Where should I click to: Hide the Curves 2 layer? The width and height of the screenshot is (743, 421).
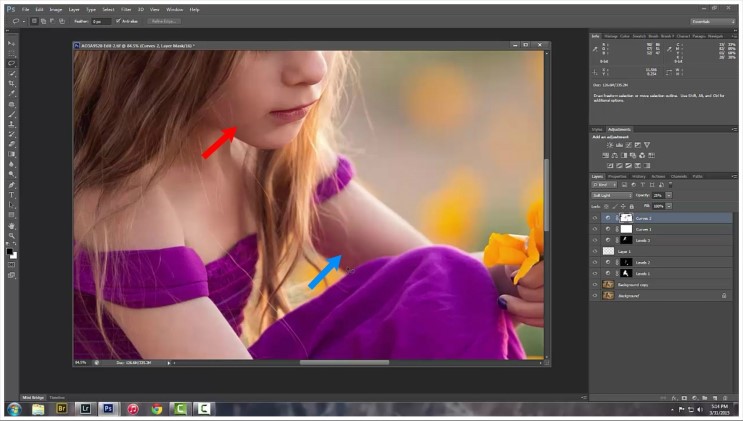[x=595, y=218]
